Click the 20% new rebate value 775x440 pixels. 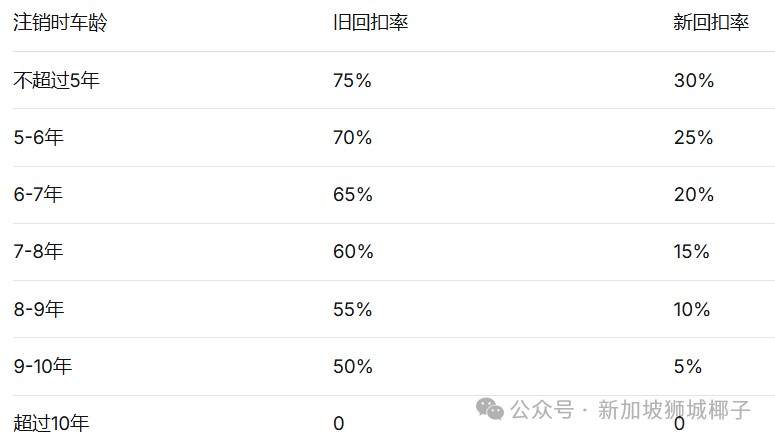coord(693,195)
